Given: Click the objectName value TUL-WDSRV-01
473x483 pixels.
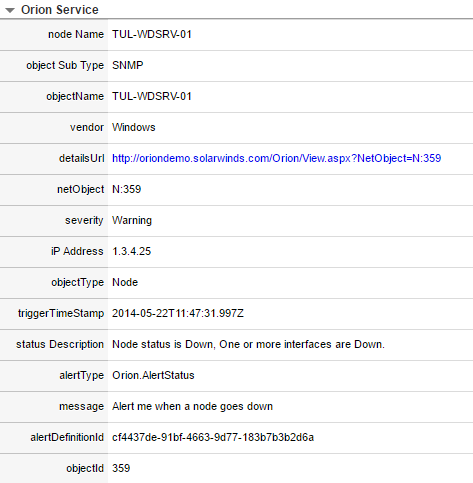Looking at the screenshot, I should pos(152,96).
